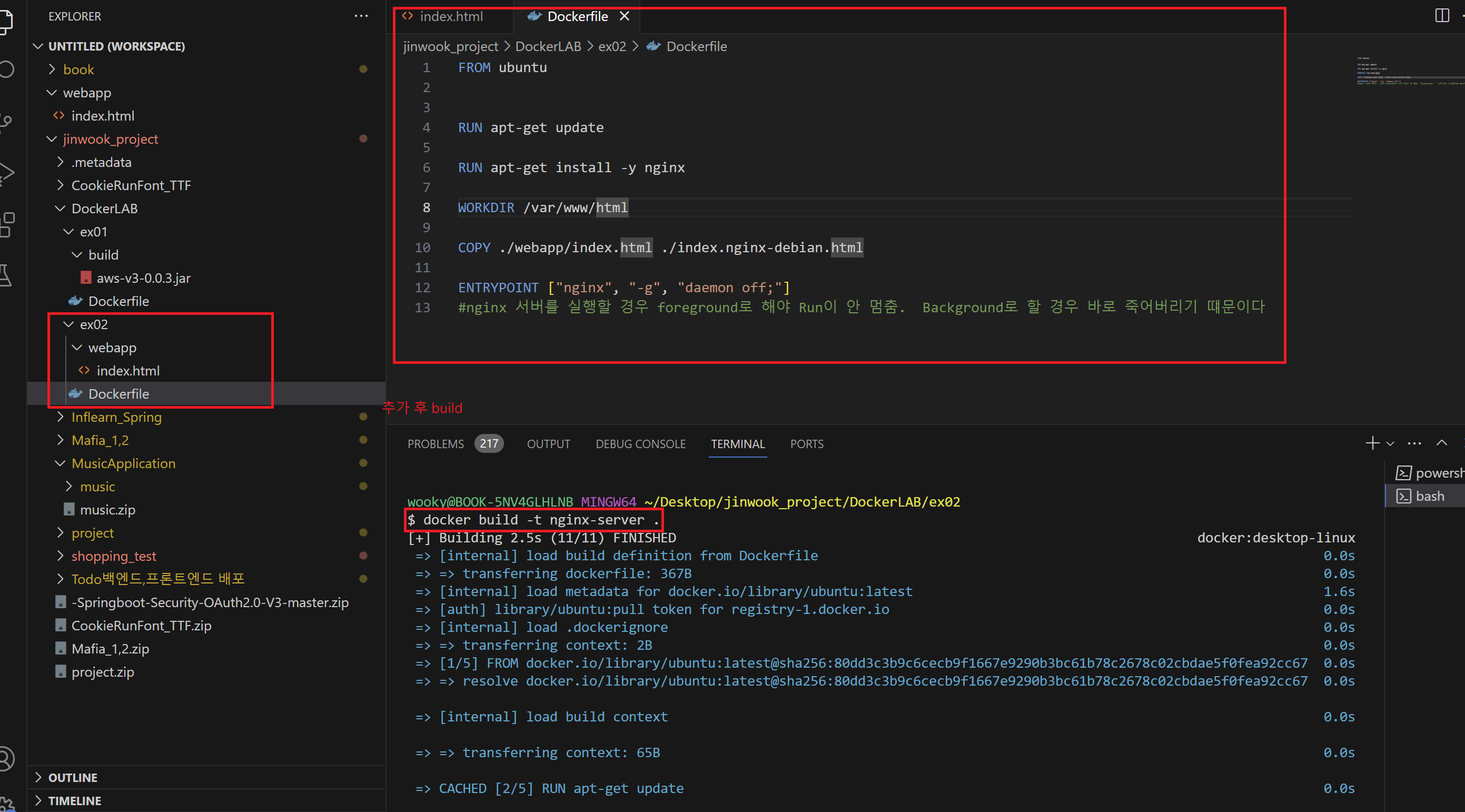Switch to the PROBLEMS tab
This screenshot has height=812, width=1465.
point(435,443)
